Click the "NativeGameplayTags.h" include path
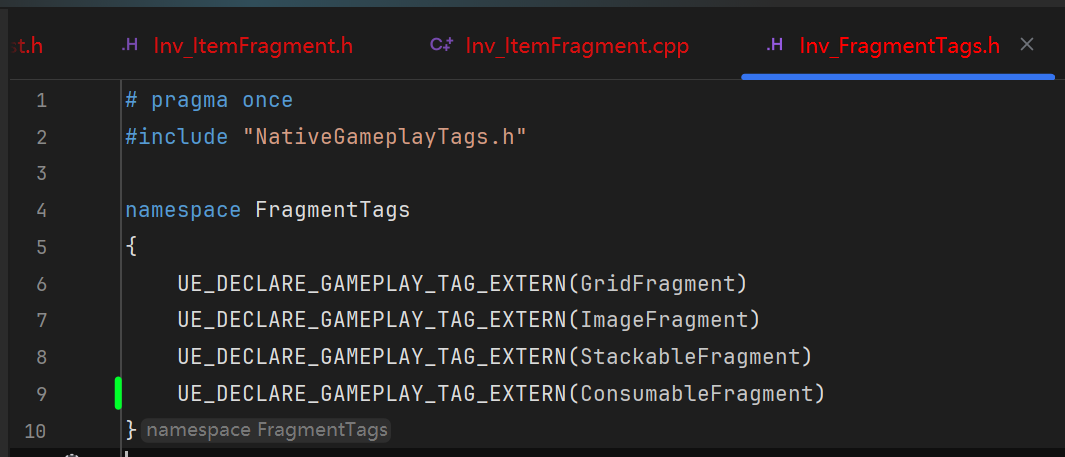 click(x=385, y=137)
